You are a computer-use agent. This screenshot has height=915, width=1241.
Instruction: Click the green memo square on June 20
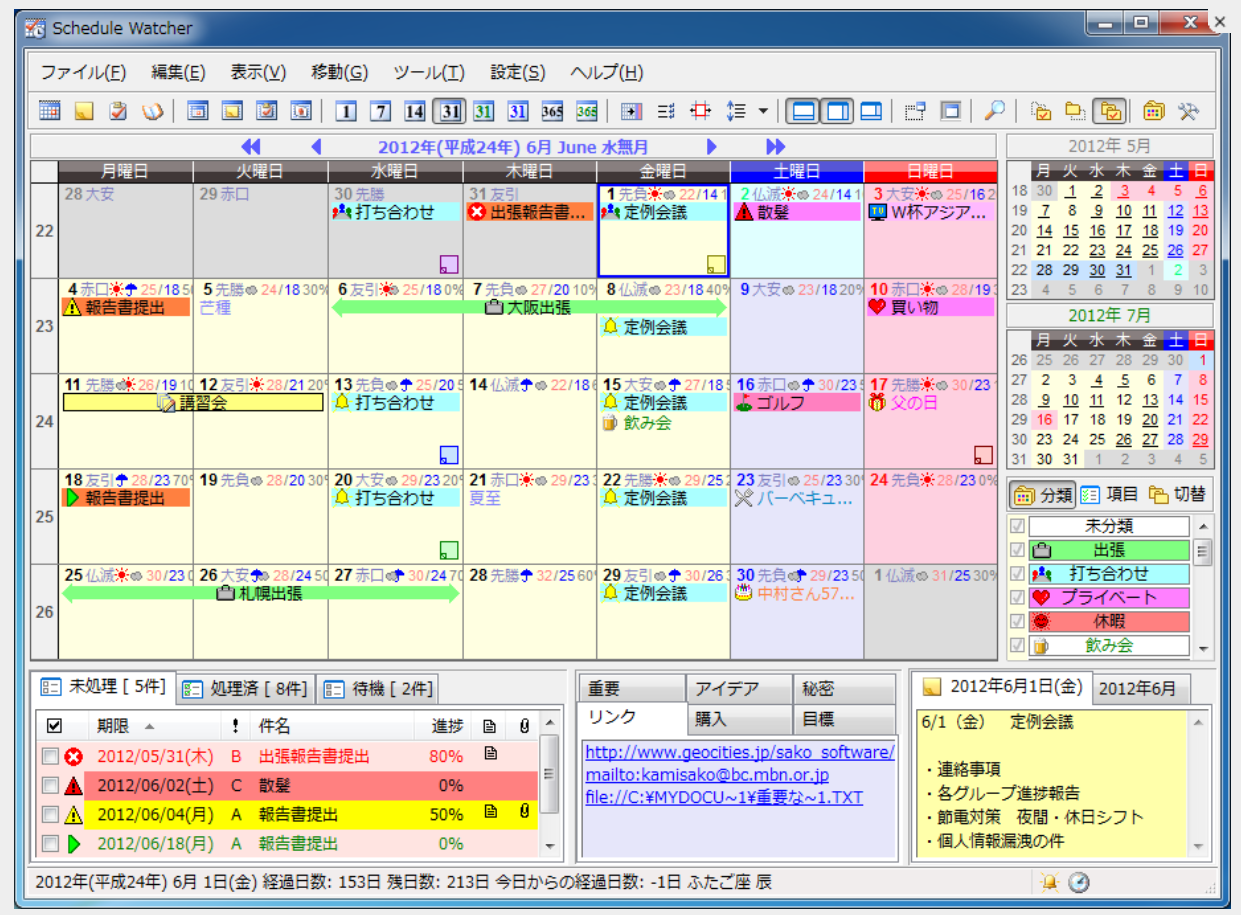[449, 550]
